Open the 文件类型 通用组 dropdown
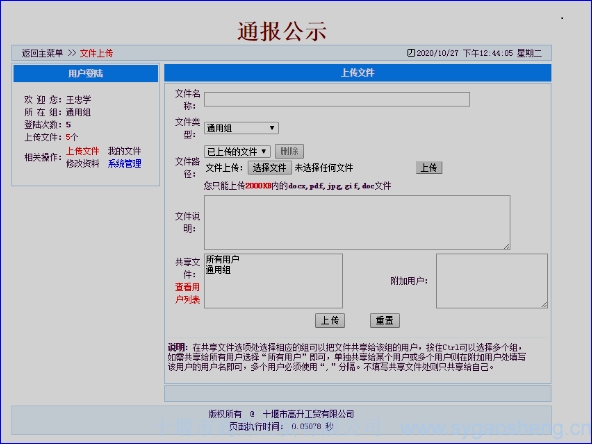This screenshot has height=445, width=592. coord(241,128)
